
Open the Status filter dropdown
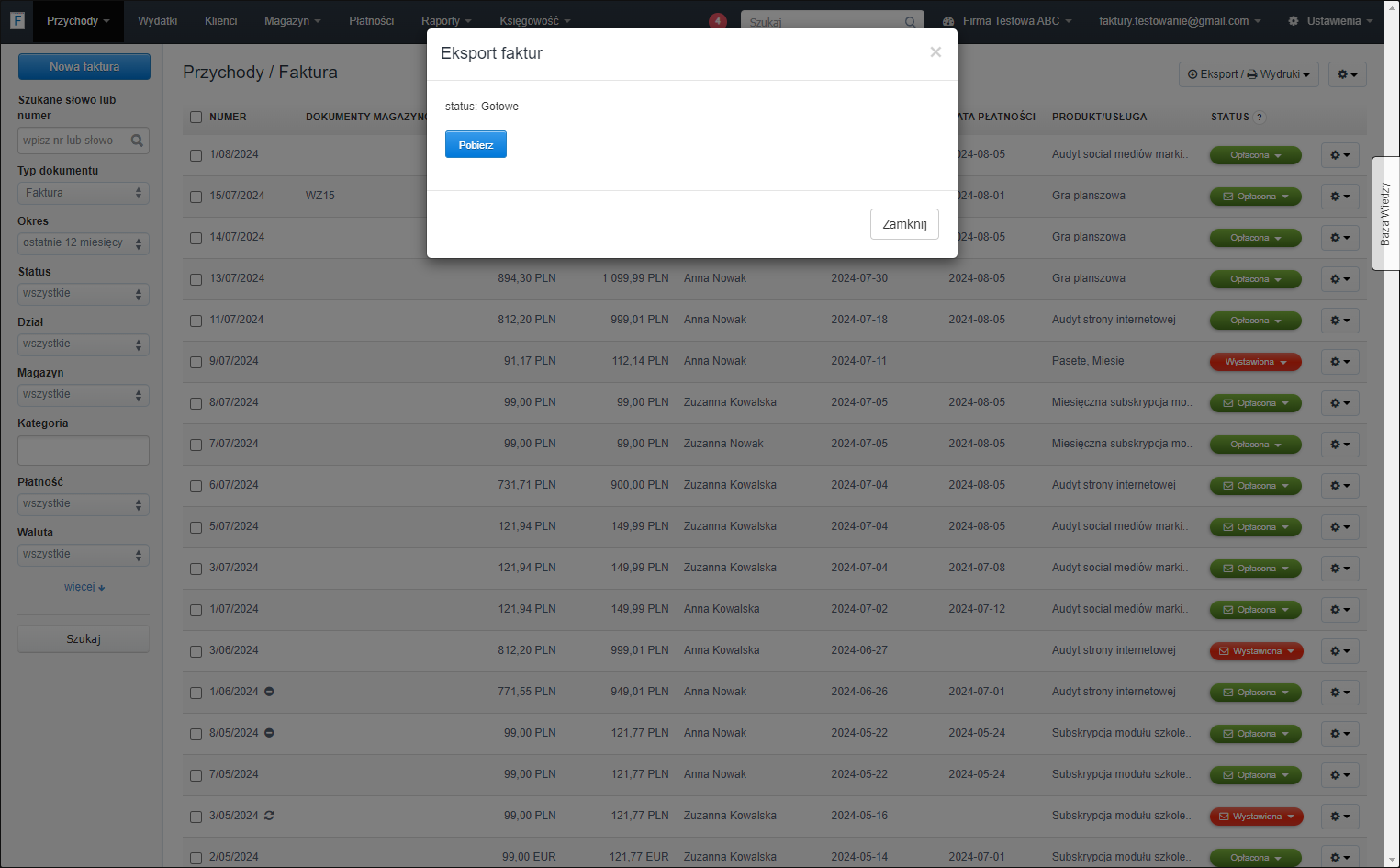pos(84,294)
